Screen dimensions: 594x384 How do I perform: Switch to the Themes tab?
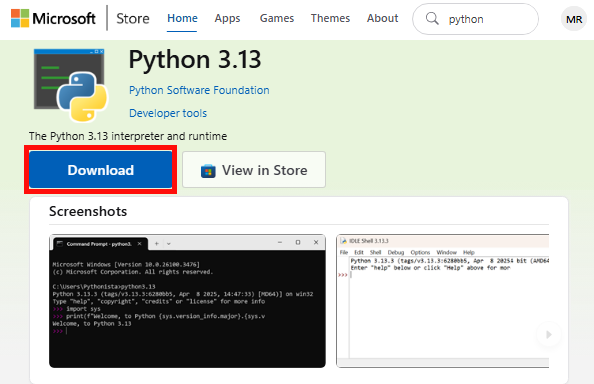(x=330, y=18)
